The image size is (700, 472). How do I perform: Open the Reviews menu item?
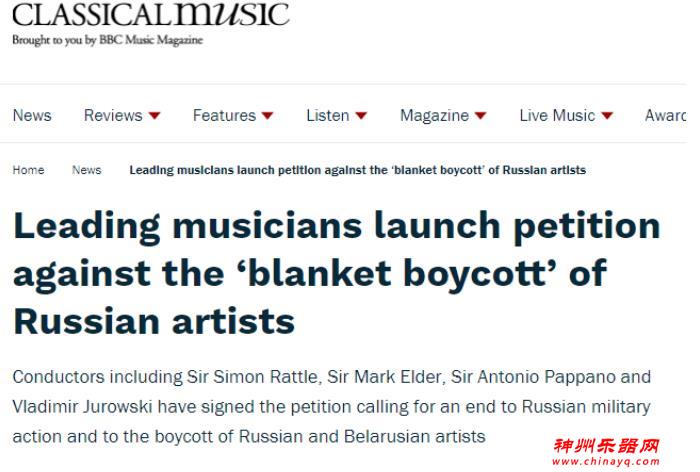click(x=113, y=115)
